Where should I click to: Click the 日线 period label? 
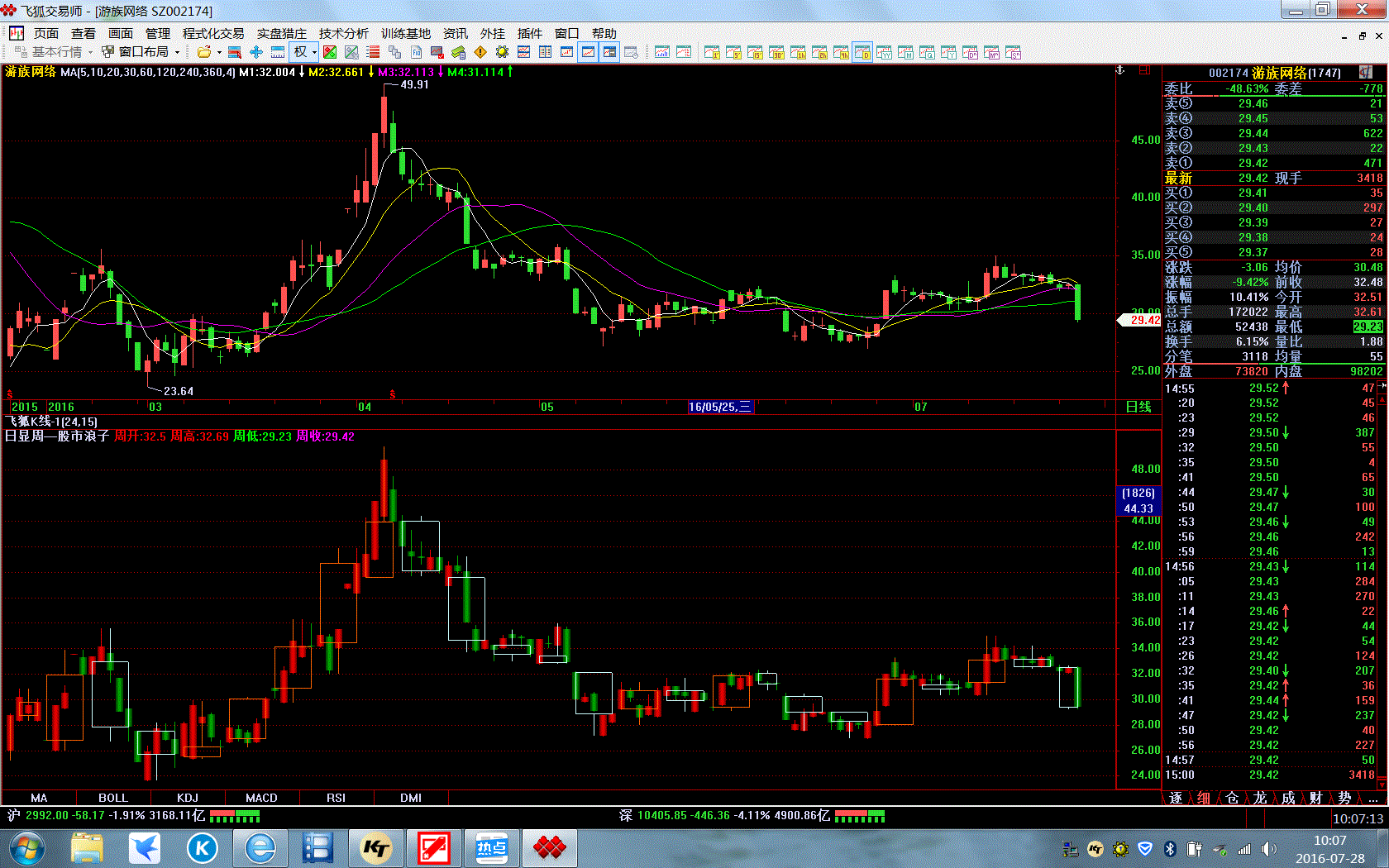[x=1138, y=407]
